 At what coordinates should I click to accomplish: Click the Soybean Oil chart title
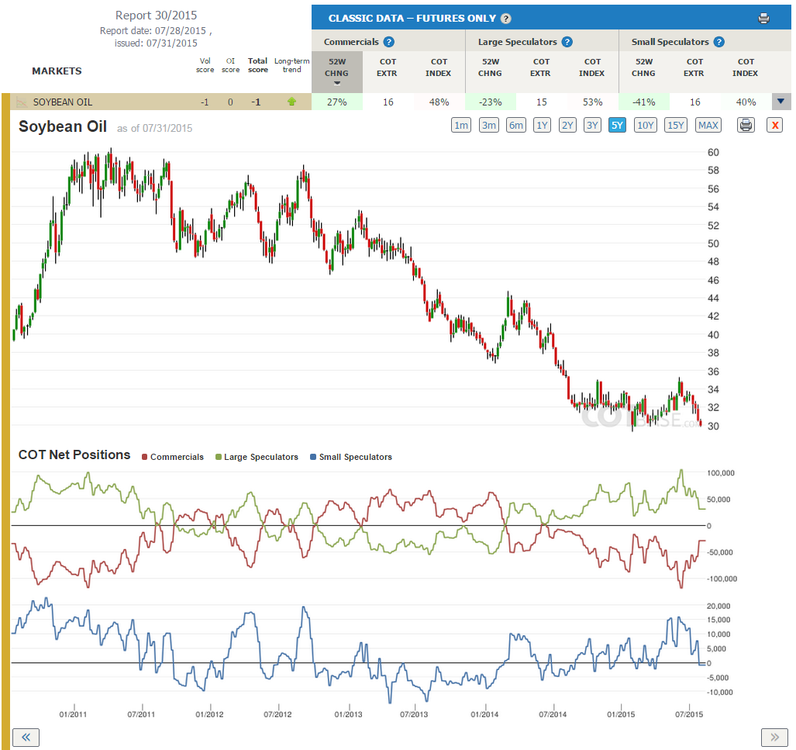[62, 126]
